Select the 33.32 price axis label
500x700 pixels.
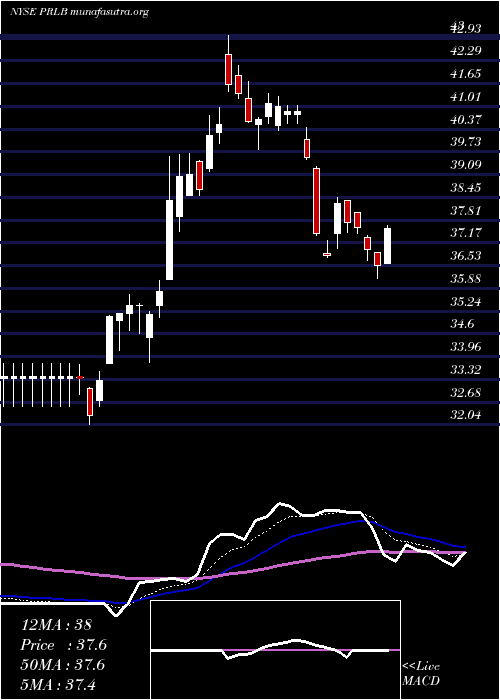(x=466, y=370)
